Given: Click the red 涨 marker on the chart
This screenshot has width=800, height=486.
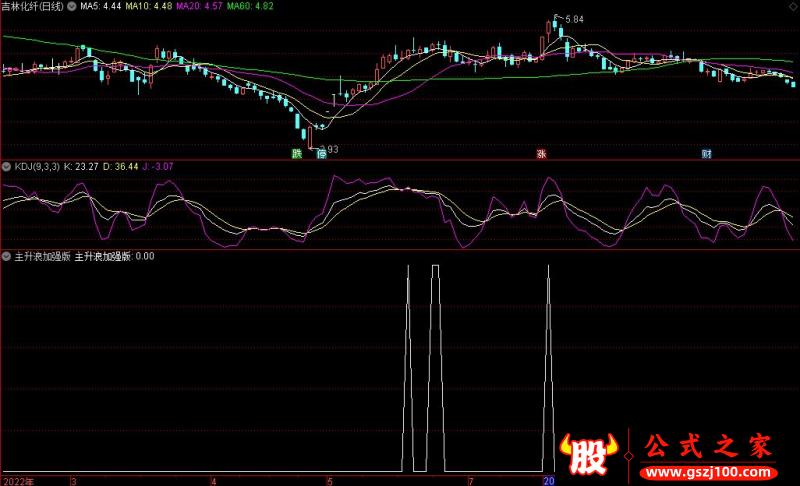Looking at the screenshot, I should pos(541,154).
